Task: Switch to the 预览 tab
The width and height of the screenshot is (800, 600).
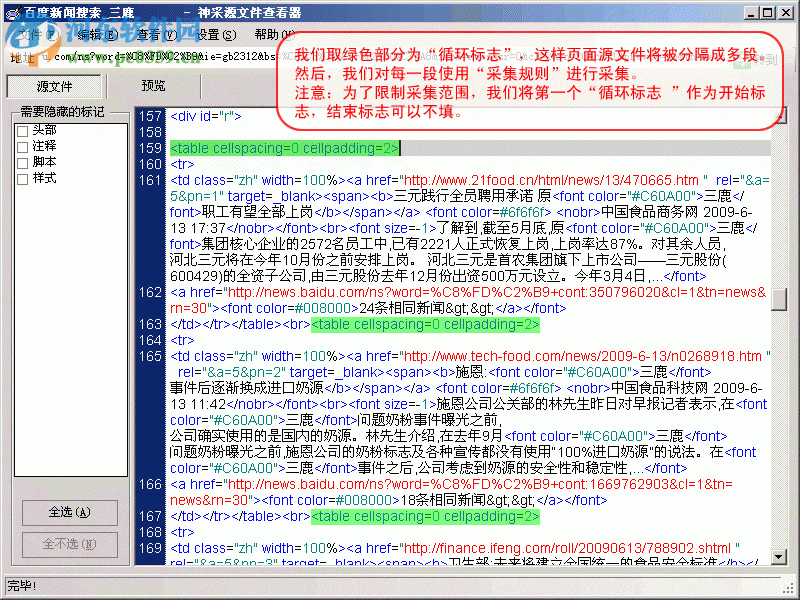Action: coord(153,86)
